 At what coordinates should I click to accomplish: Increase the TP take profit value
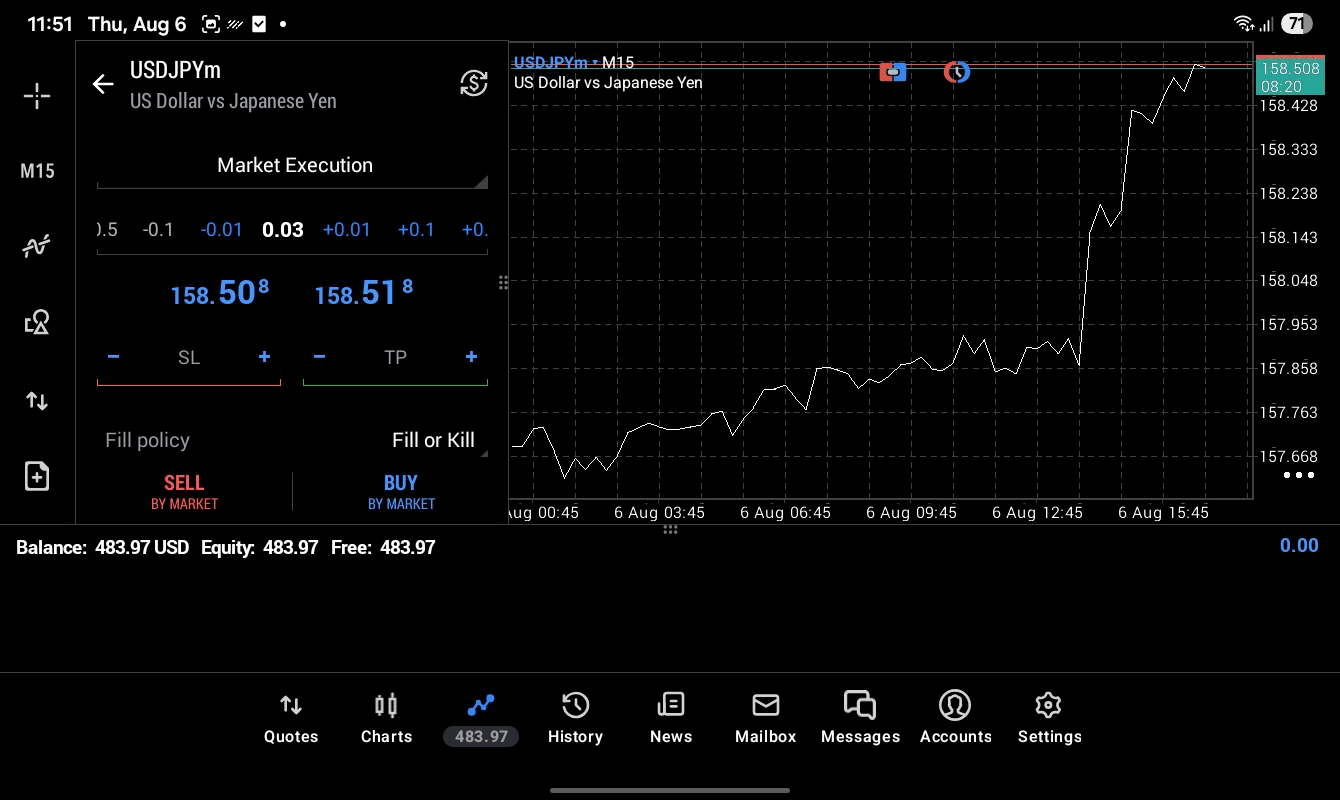click(471, 357)
